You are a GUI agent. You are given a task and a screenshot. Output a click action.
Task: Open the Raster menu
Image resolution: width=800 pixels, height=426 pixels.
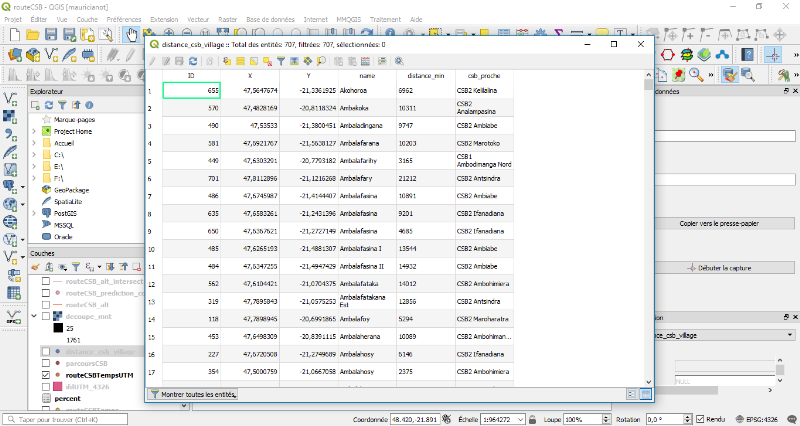[227, 19]
